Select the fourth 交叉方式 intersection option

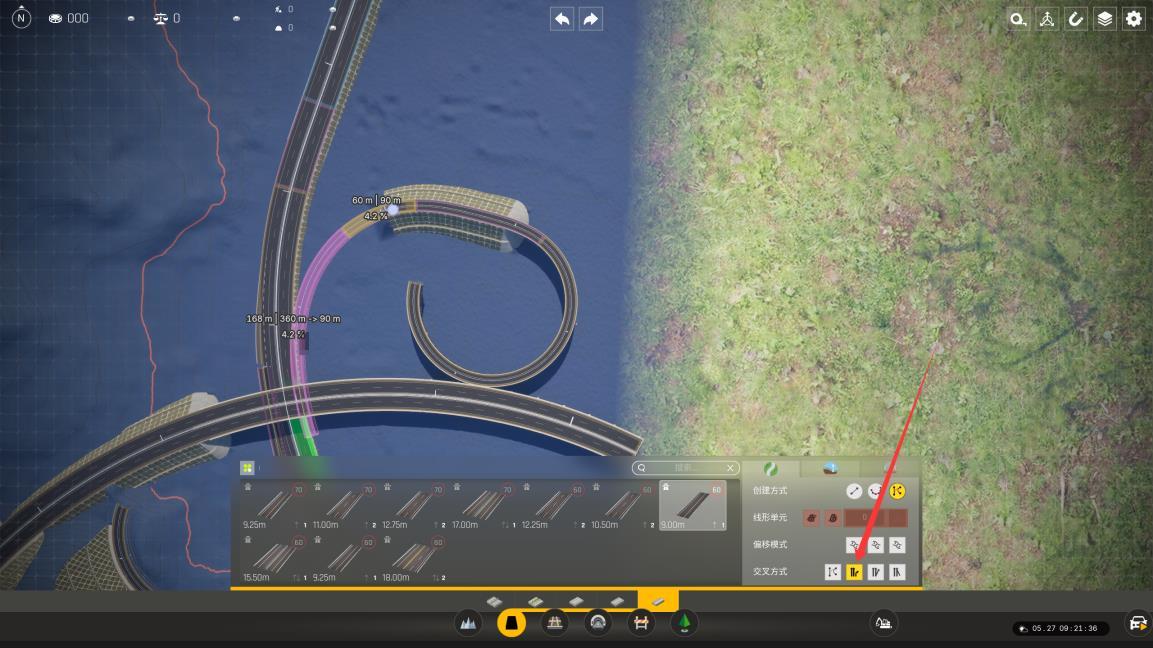coord(897,572)
